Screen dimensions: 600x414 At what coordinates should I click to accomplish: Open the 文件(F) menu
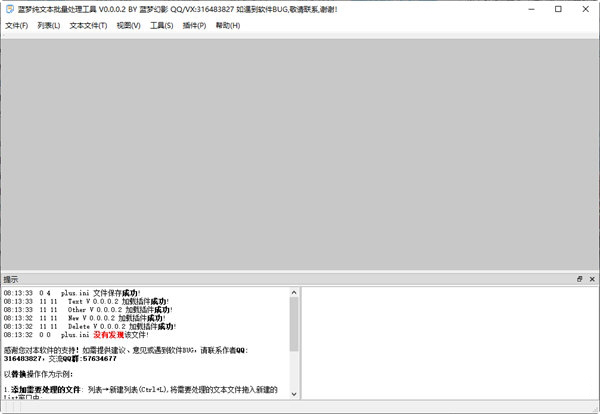(16, 26)
